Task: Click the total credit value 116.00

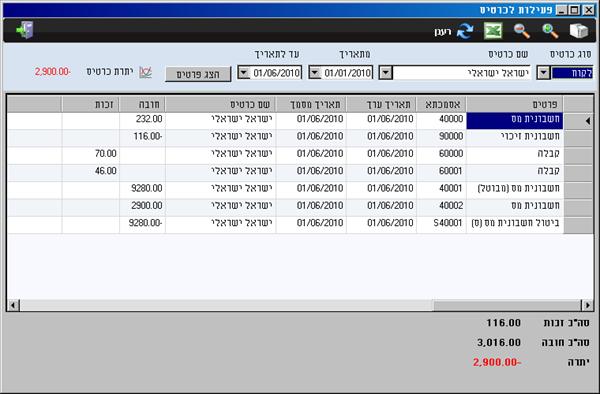Action: [503, 323]
